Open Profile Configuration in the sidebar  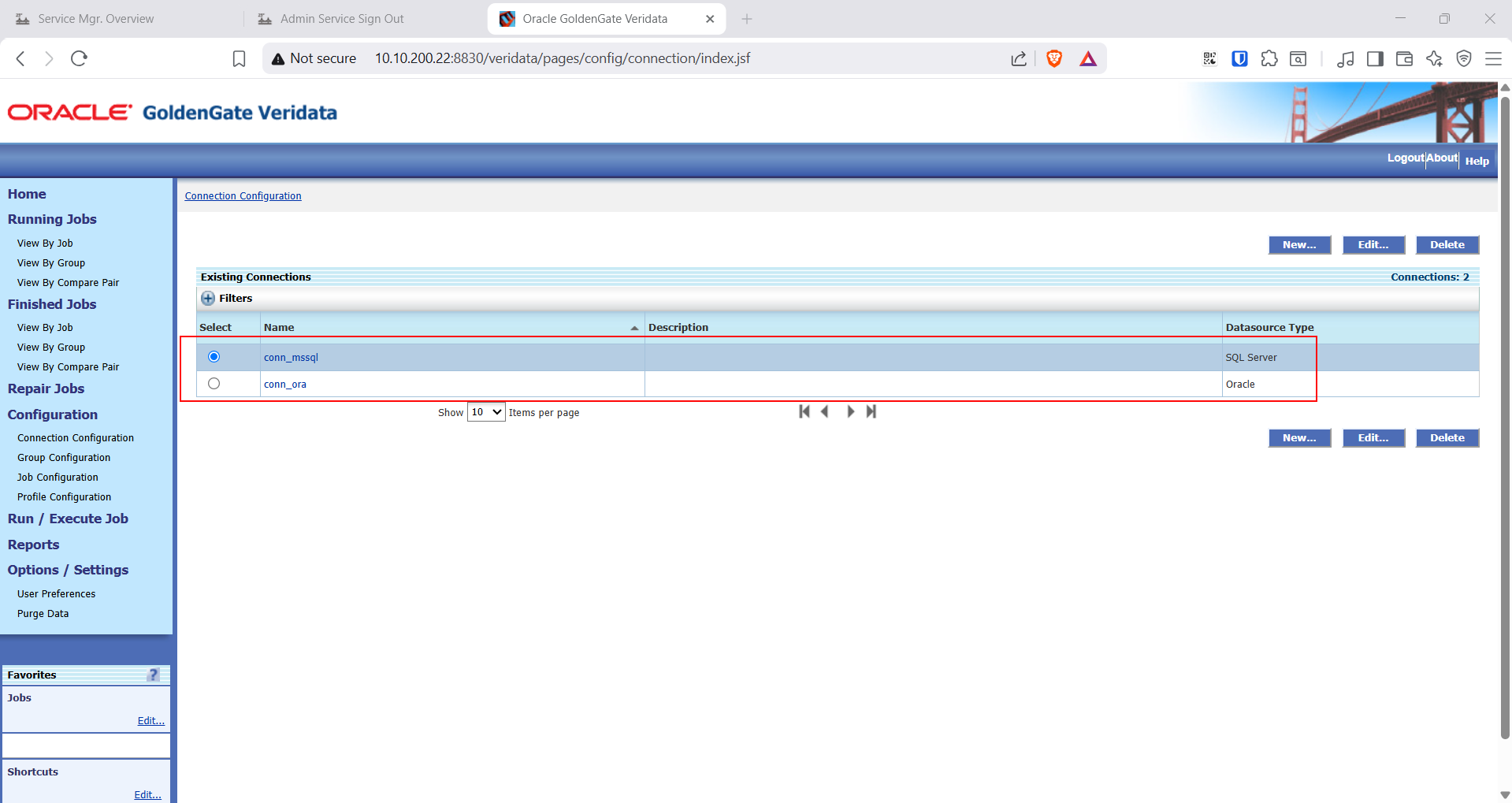[x=64, y=497]
